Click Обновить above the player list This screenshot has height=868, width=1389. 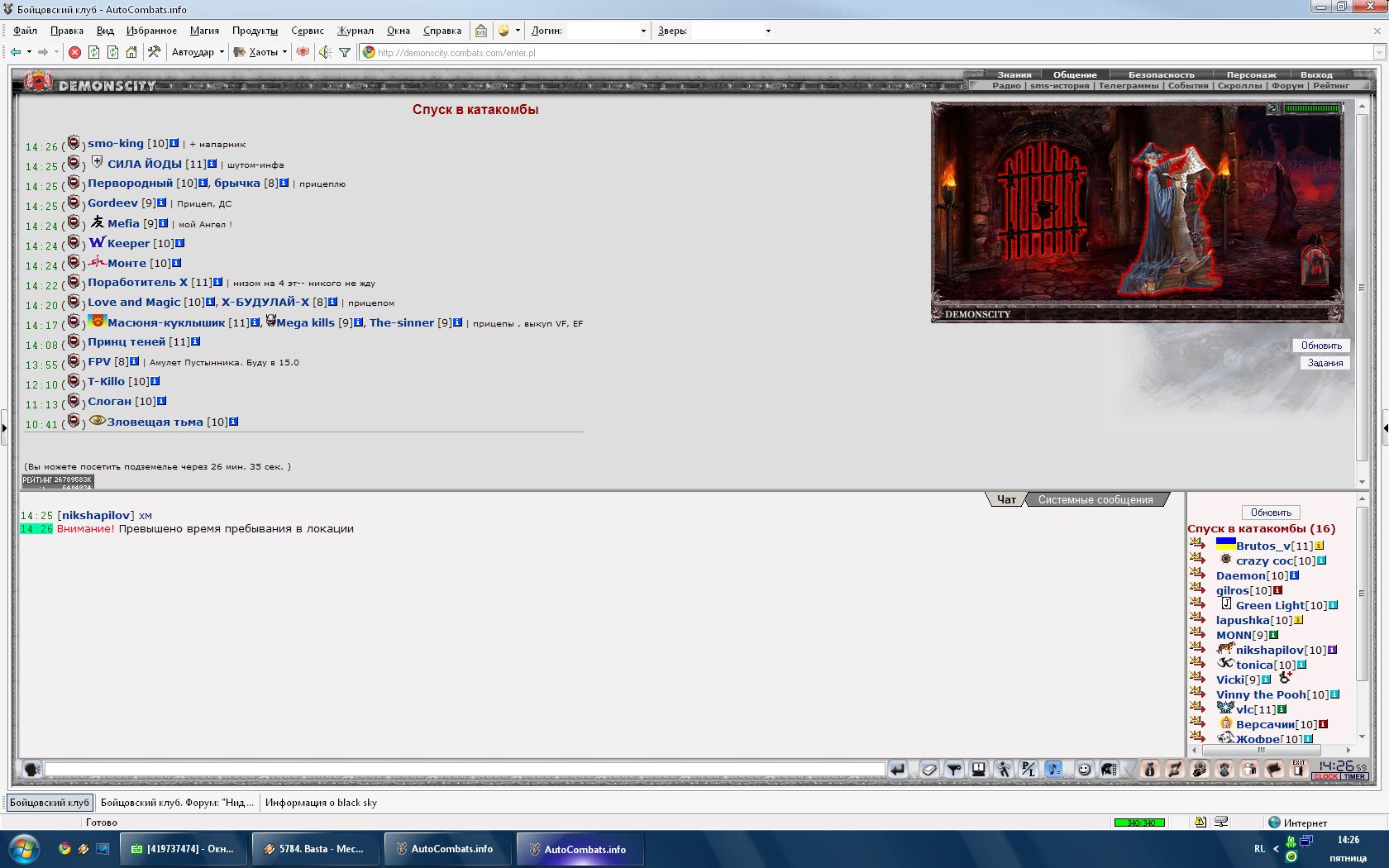pos(1271,513)
